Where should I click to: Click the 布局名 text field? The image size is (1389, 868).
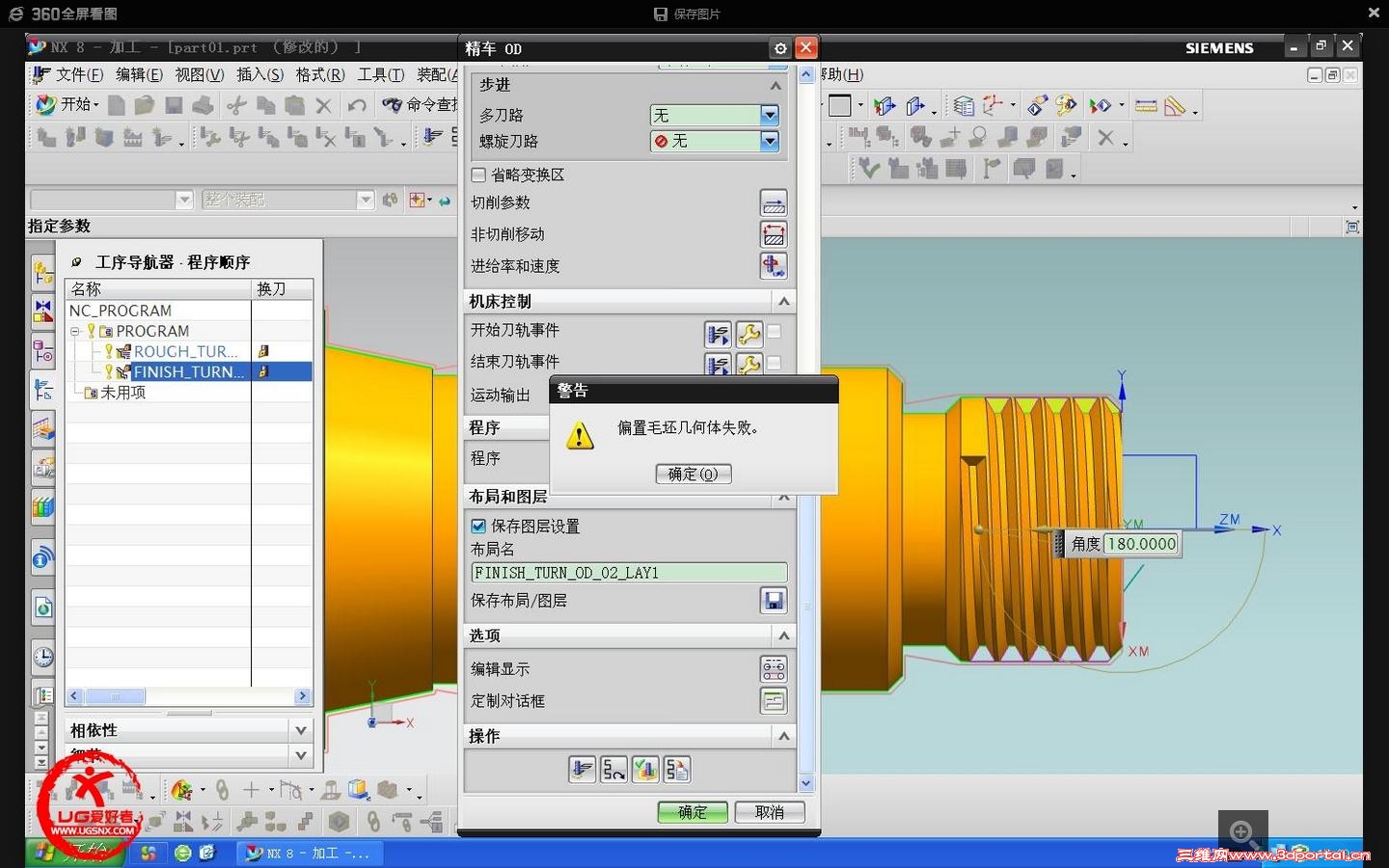click(629, 573)
